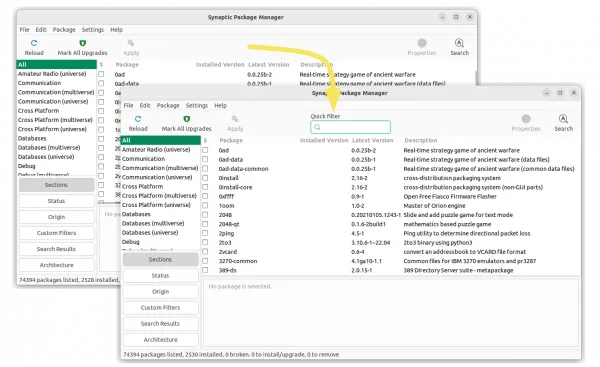Select 0install-core package row name
The height and width of the screenshot is (367, 600).
coord(235,187)
